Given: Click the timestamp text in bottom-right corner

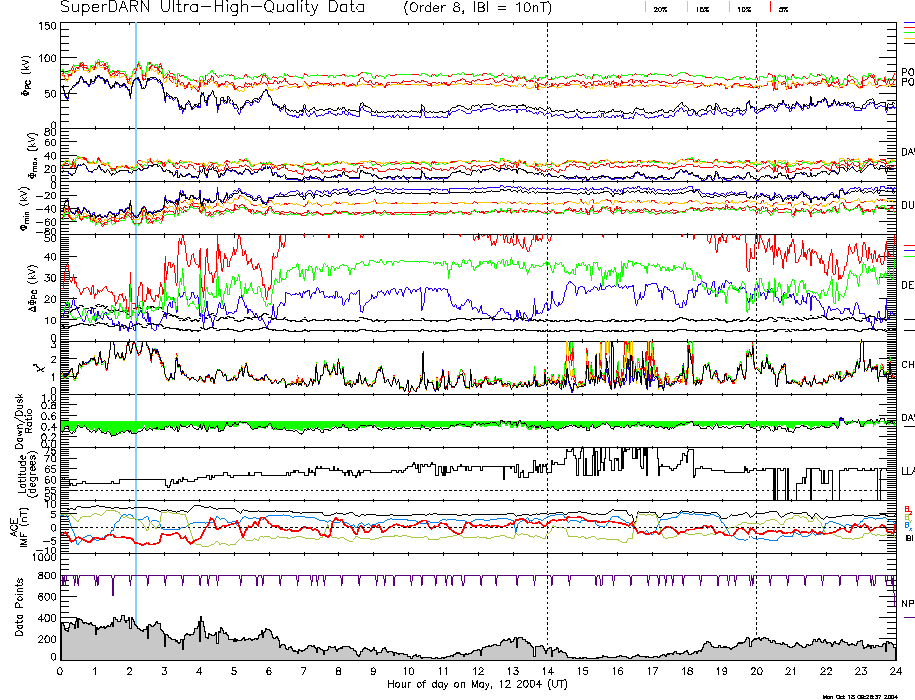Looking at the screenshot, I should click(860, 696).
